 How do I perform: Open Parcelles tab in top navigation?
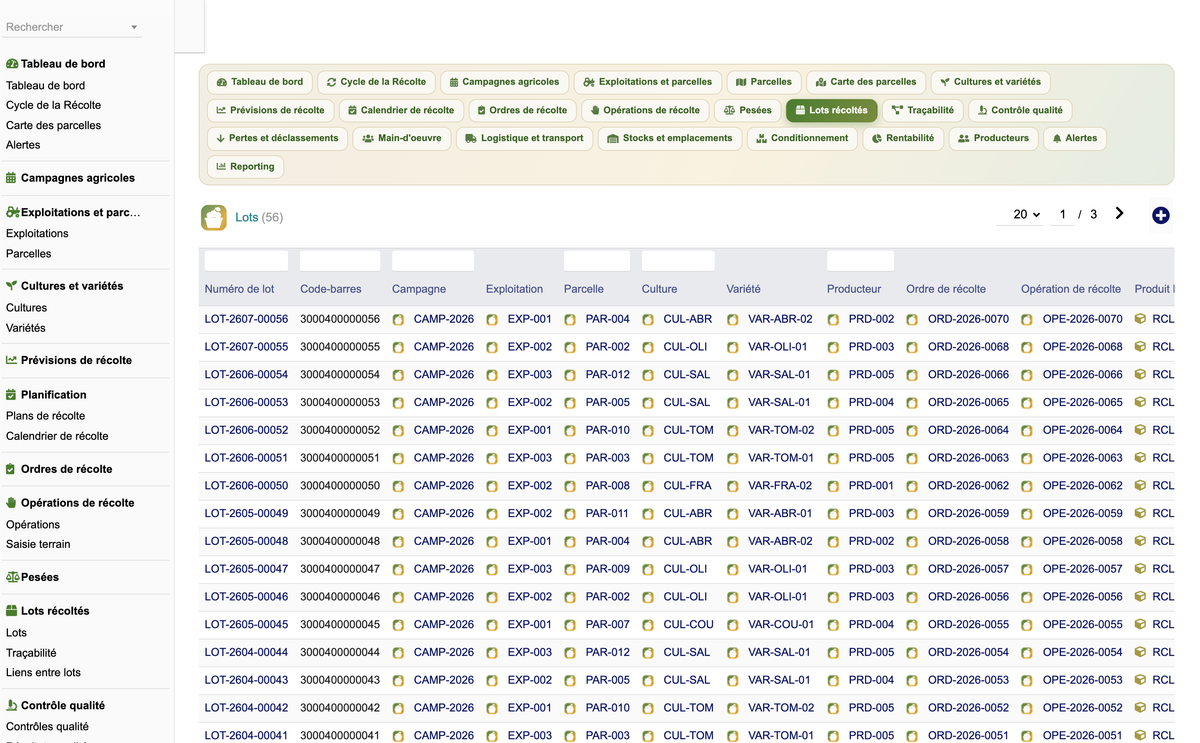[764, 82]
